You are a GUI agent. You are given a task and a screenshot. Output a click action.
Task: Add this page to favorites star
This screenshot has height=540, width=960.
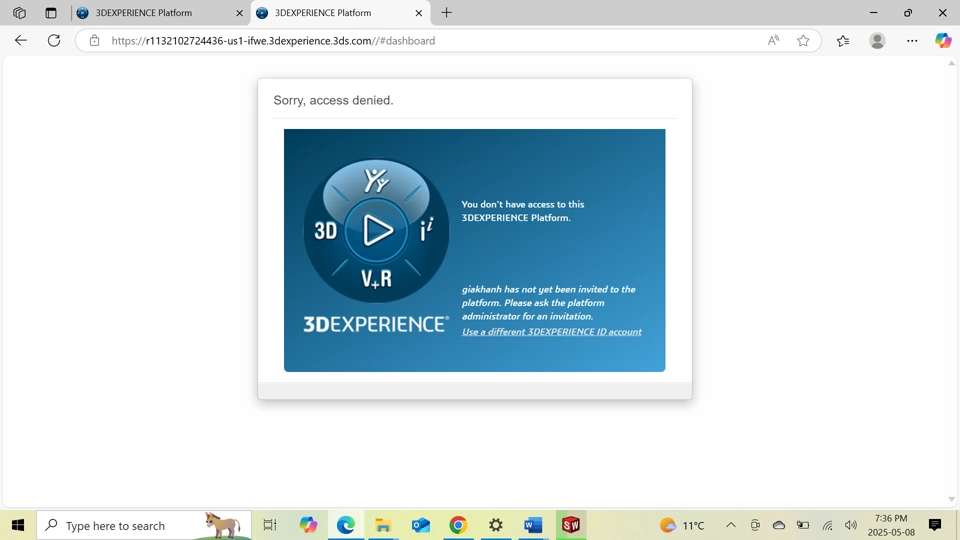coord(803,40)
